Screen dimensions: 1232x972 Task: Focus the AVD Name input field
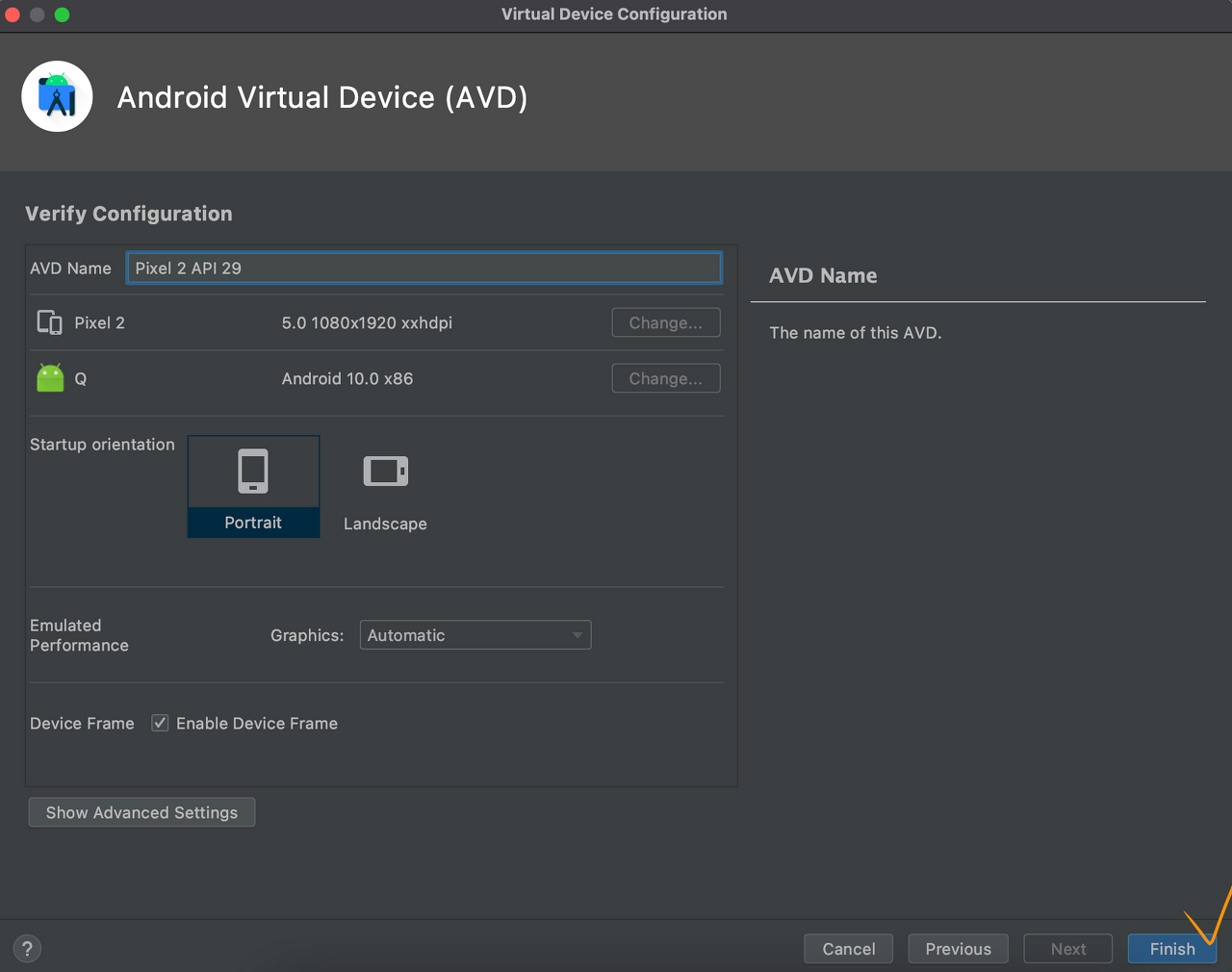[423, 269]
